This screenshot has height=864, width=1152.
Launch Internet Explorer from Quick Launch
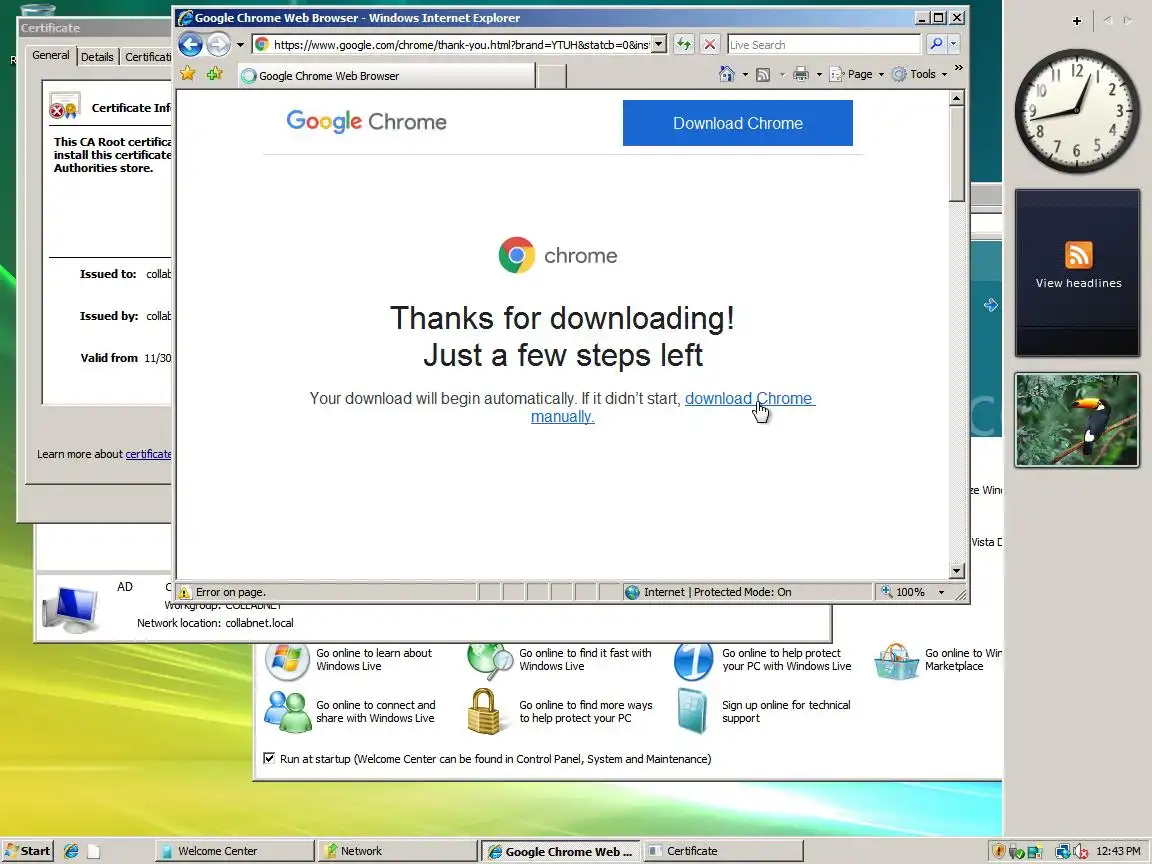click(x=71, y=851)
